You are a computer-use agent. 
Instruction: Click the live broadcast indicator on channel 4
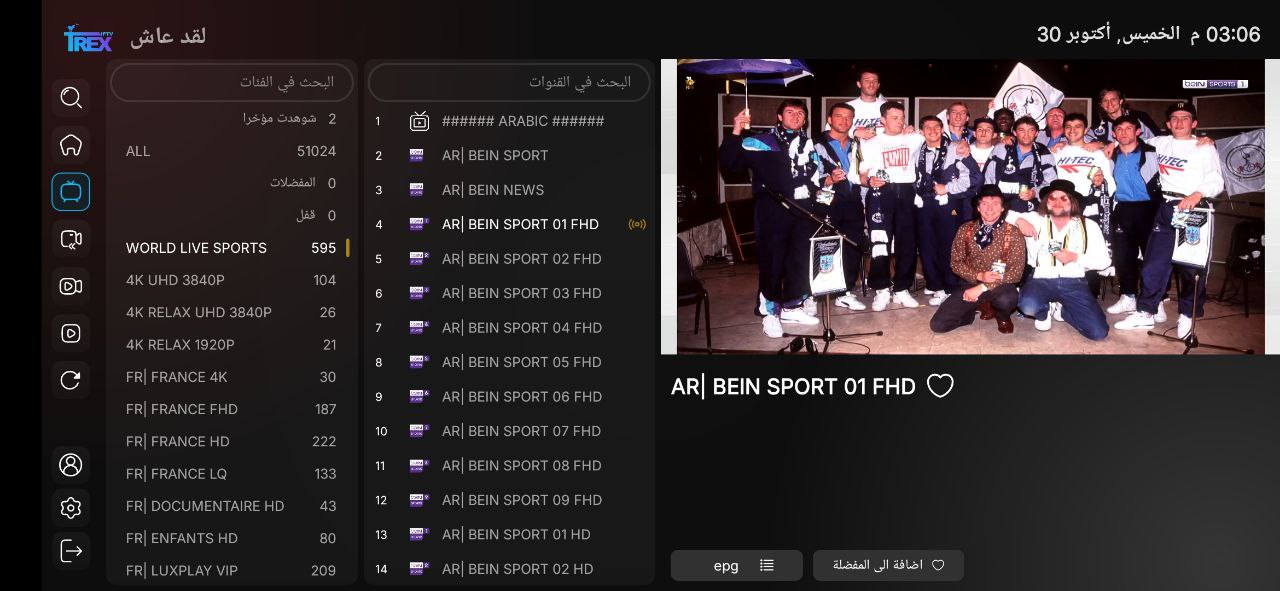click(x=637, y=224)
